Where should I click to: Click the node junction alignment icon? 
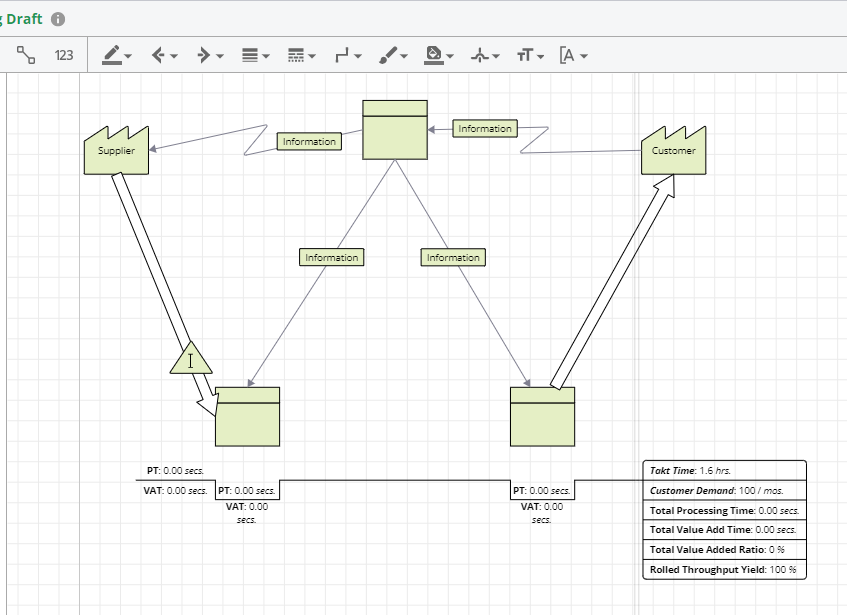480,55
